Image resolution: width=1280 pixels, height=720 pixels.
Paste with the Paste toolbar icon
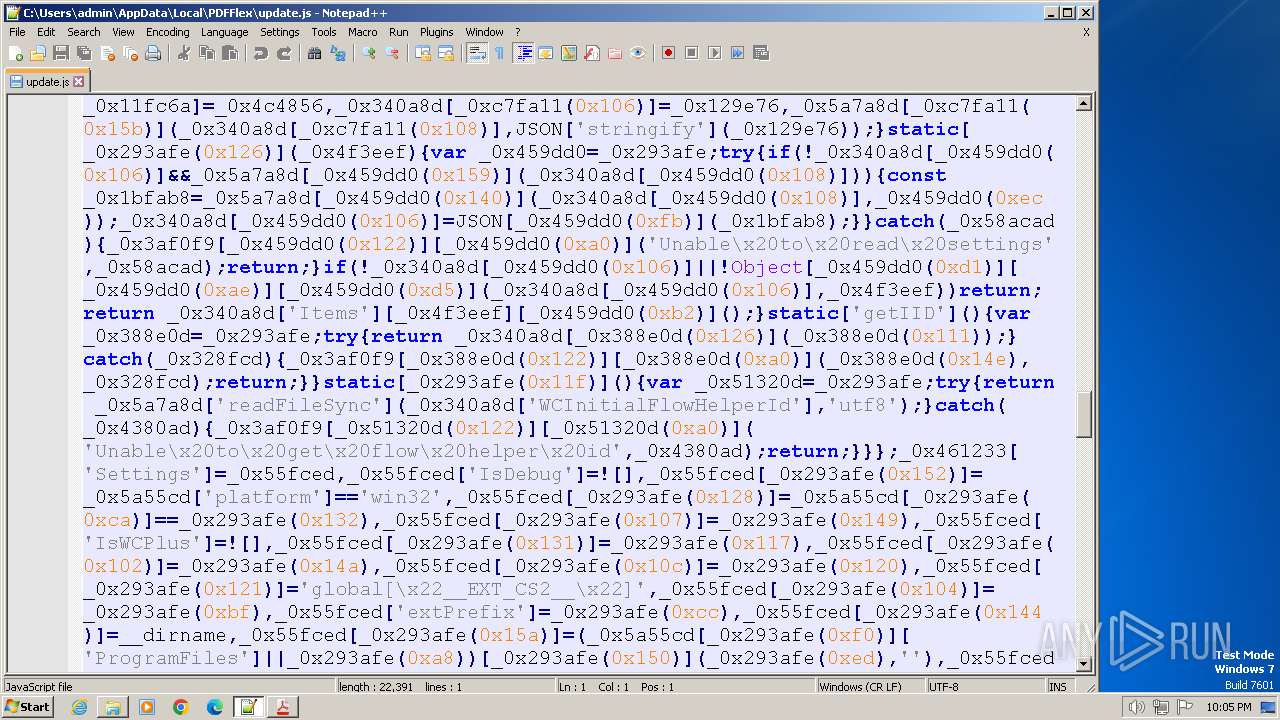click(229, 53)
